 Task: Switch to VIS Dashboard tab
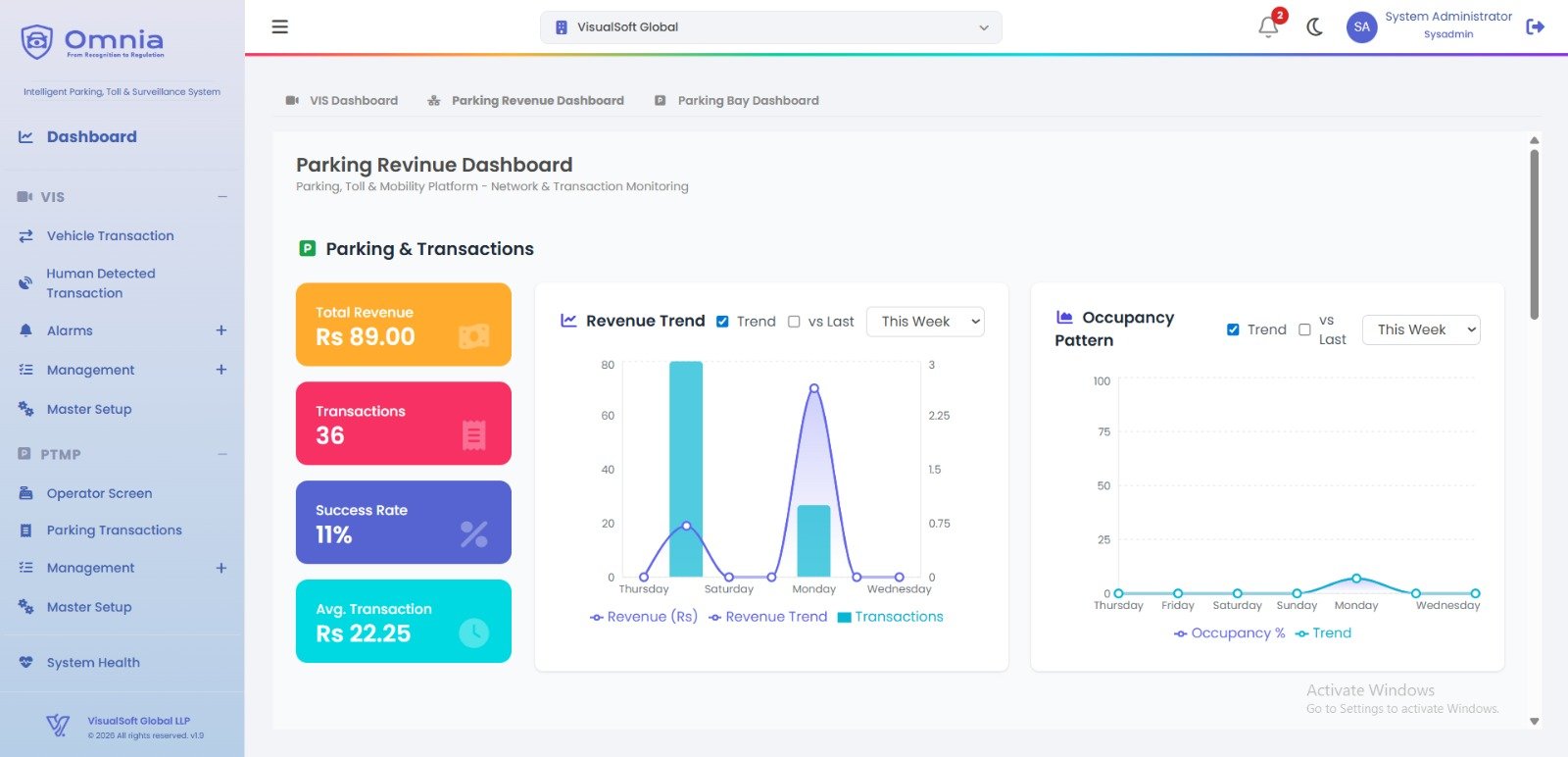[x=342, y=100]
